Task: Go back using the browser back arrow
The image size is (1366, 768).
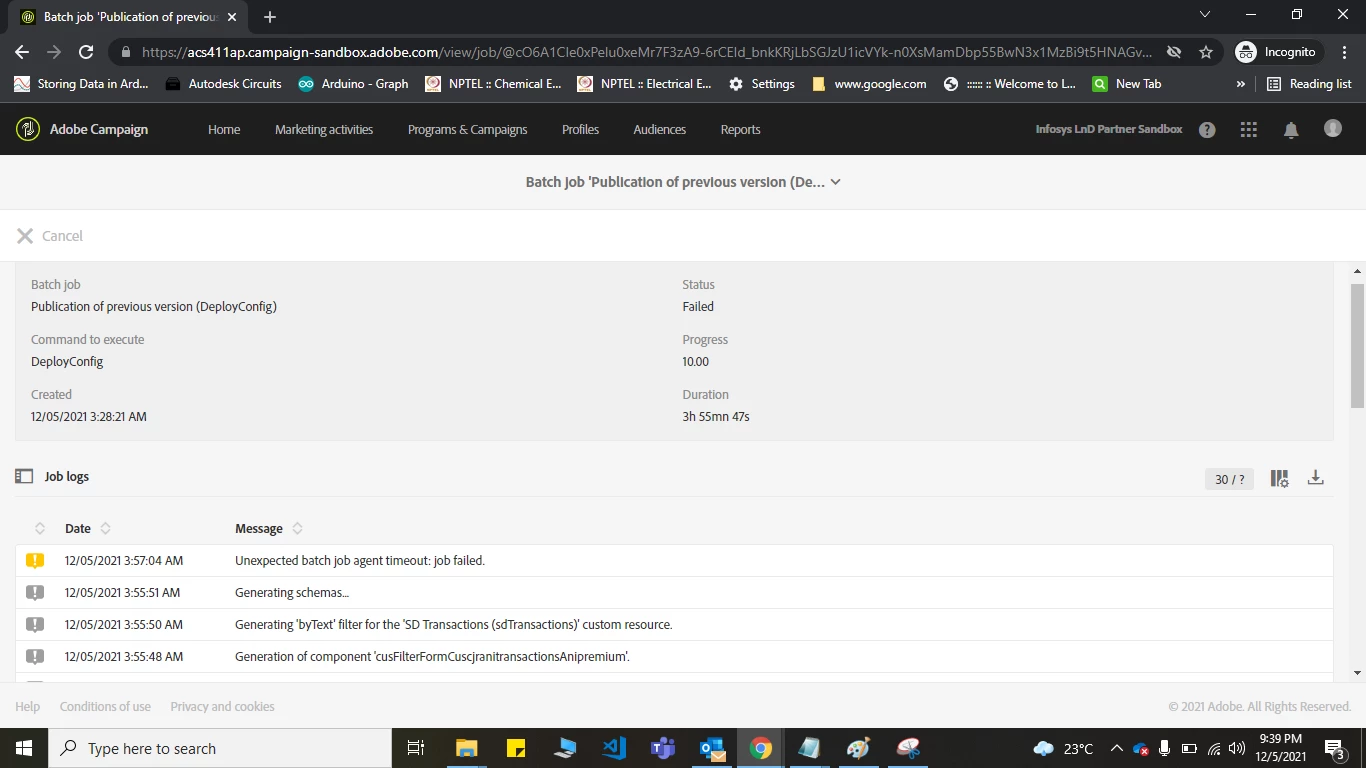Action: point(22,52)
